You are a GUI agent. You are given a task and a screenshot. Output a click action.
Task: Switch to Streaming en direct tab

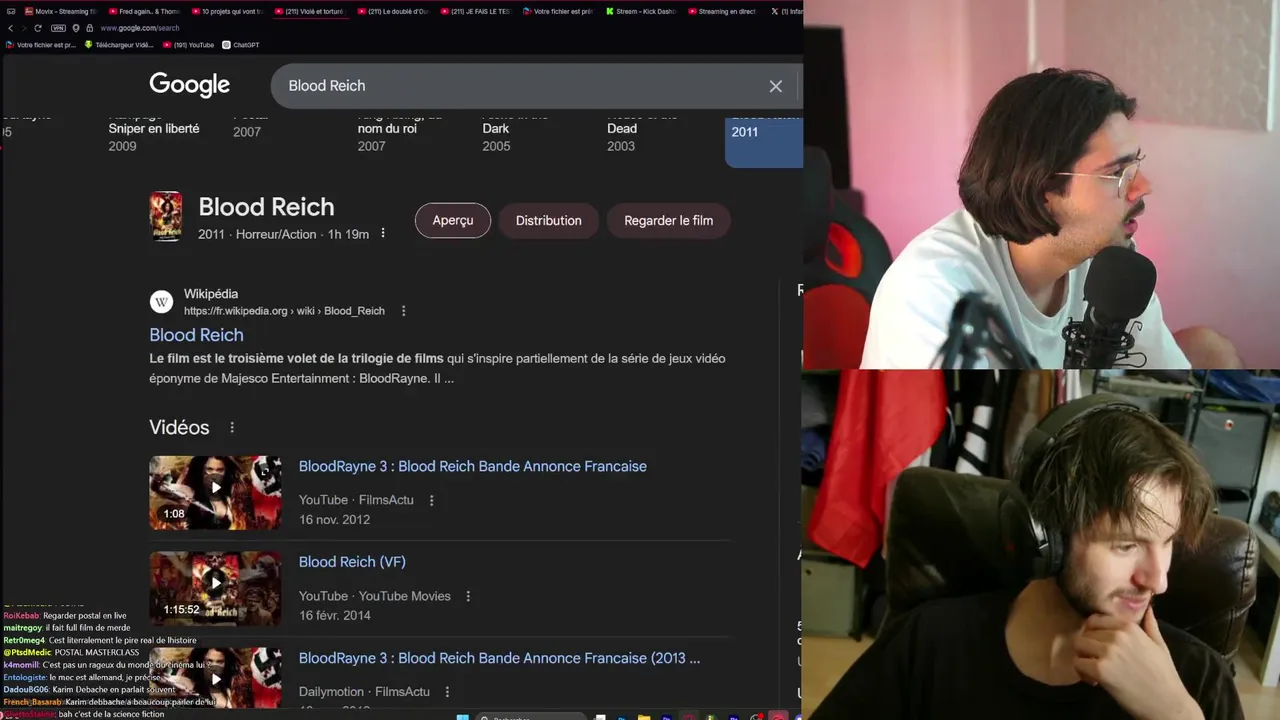click(722, 11)
